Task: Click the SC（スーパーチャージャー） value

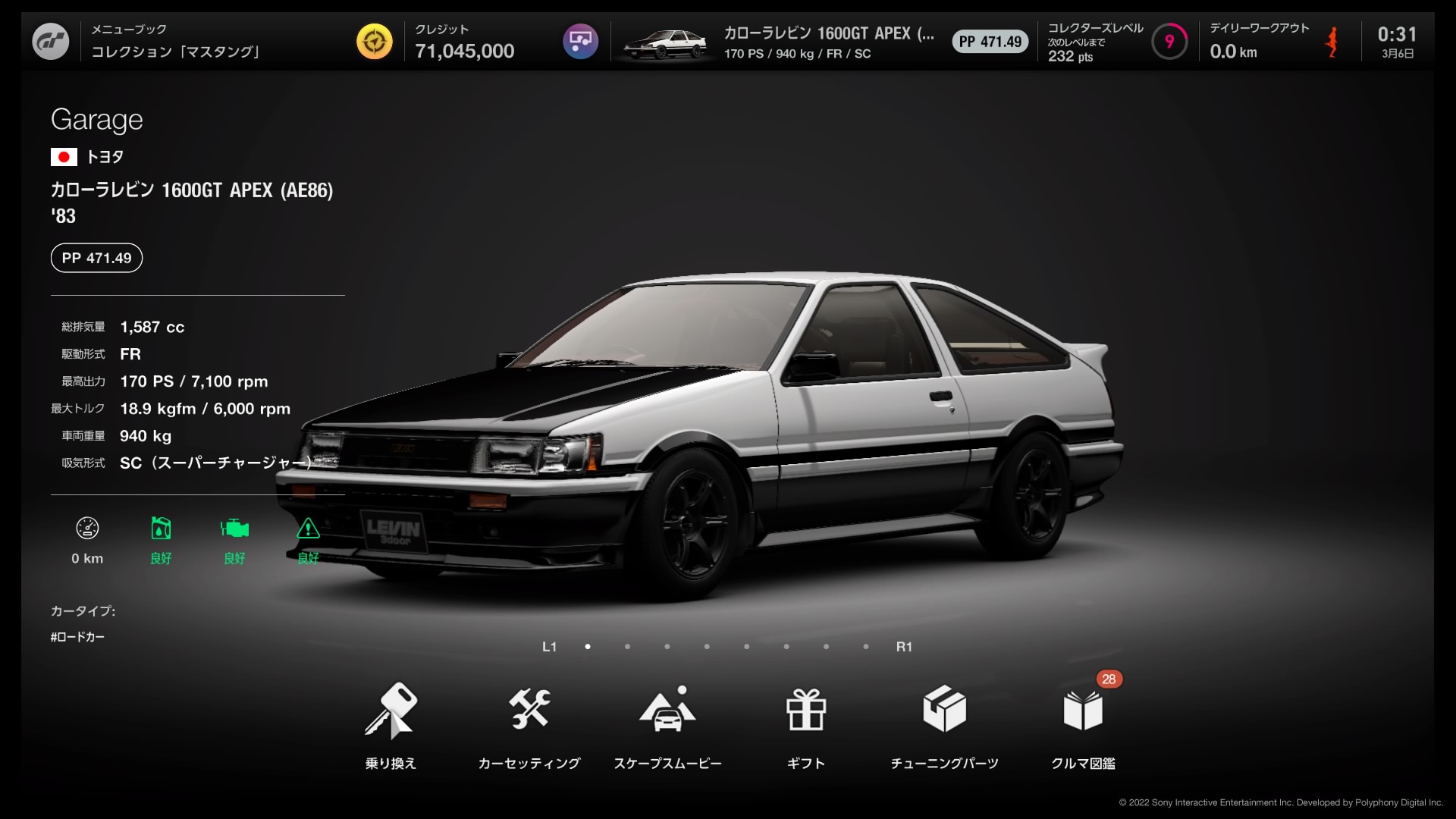Action: click(x=215, y=463)
